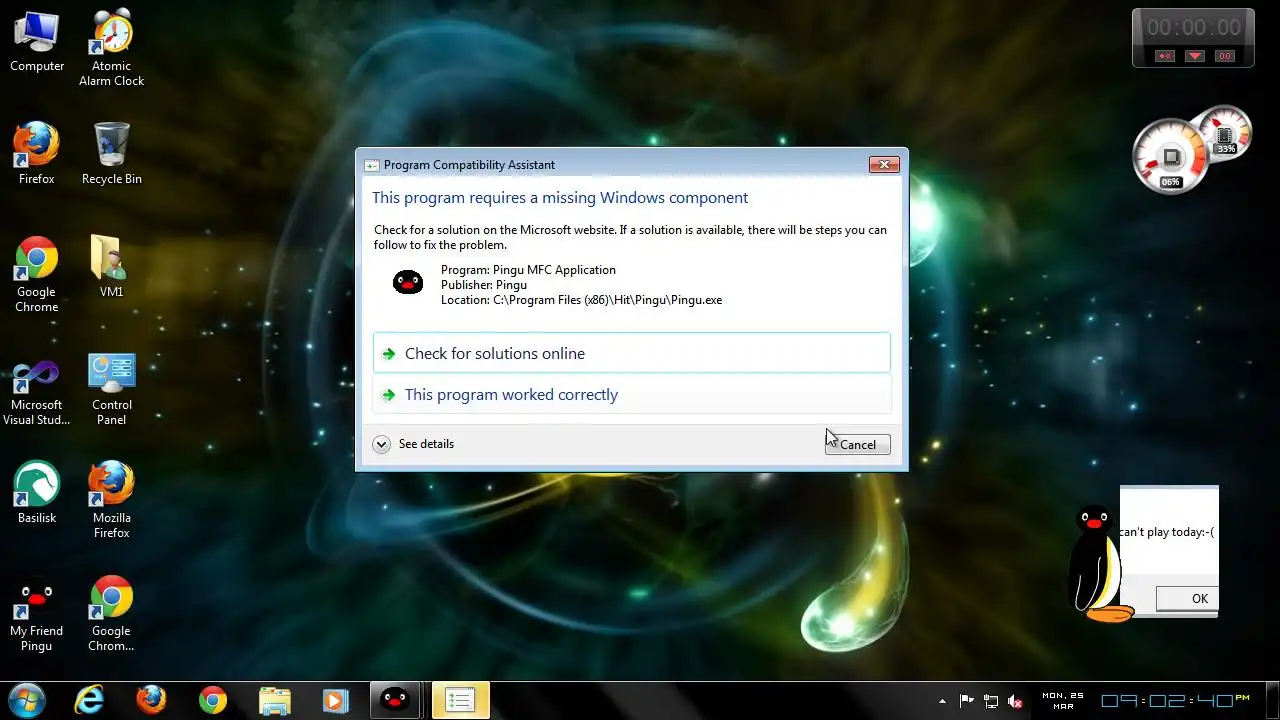Click heading 'This program requires a missing Windows component'
The width and height of the screenshot is (1280, 720).
click(x=560, y=198)
